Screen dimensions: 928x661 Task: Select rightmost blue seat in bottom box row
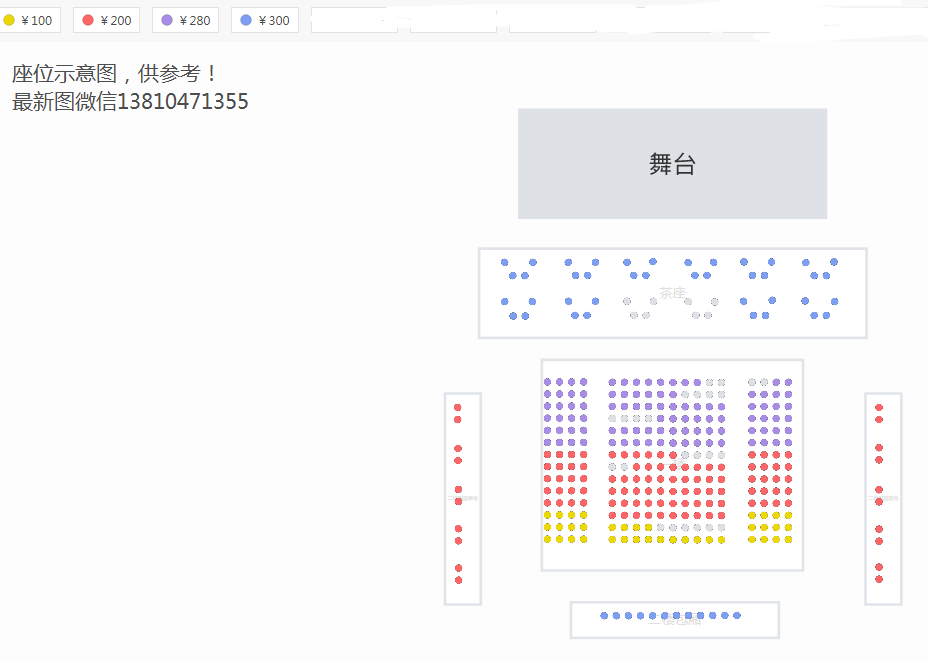tap(737, 615)
